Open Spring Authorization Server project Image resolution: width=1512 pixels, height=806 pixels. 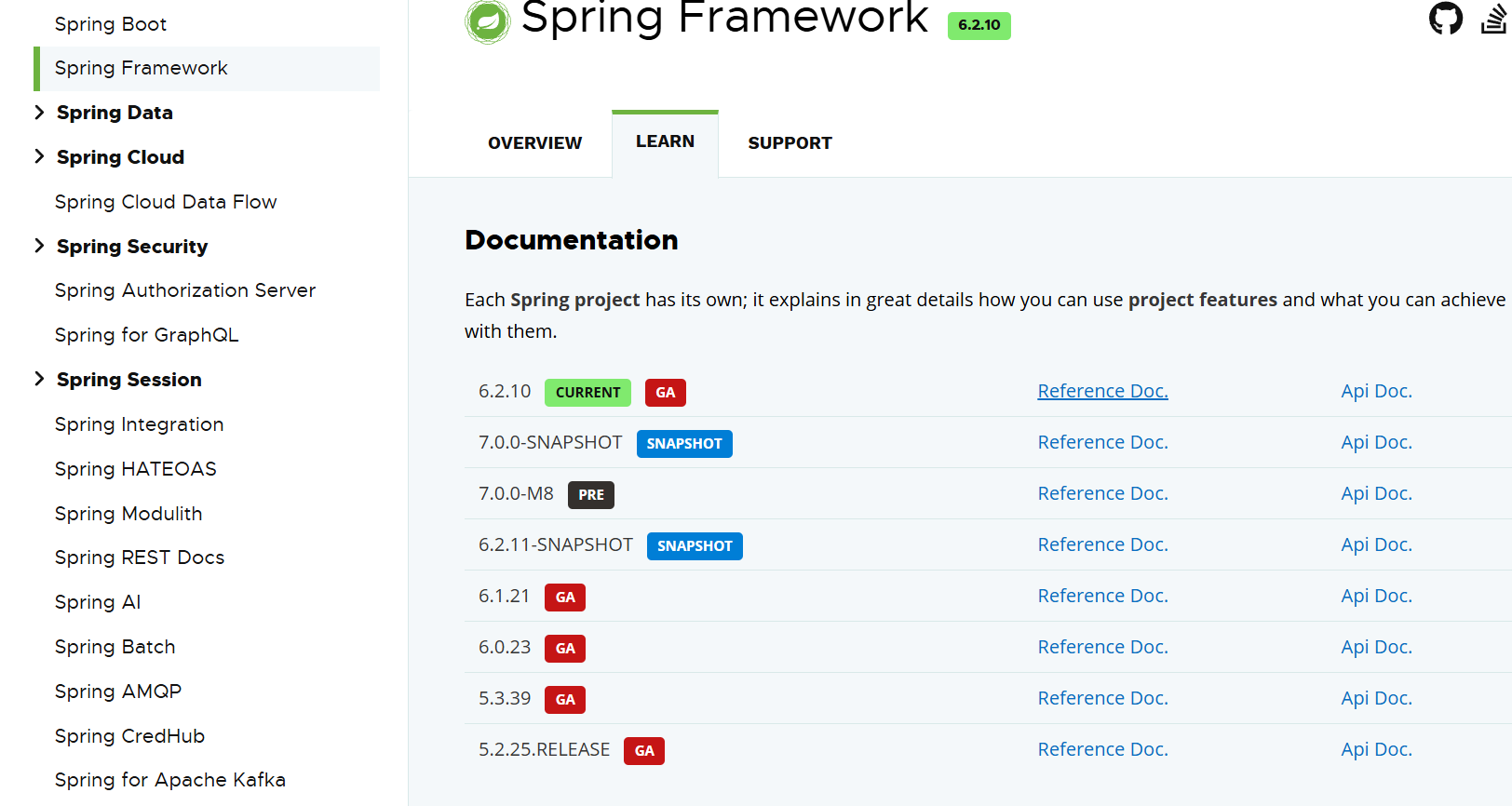[x=185, y=290]
